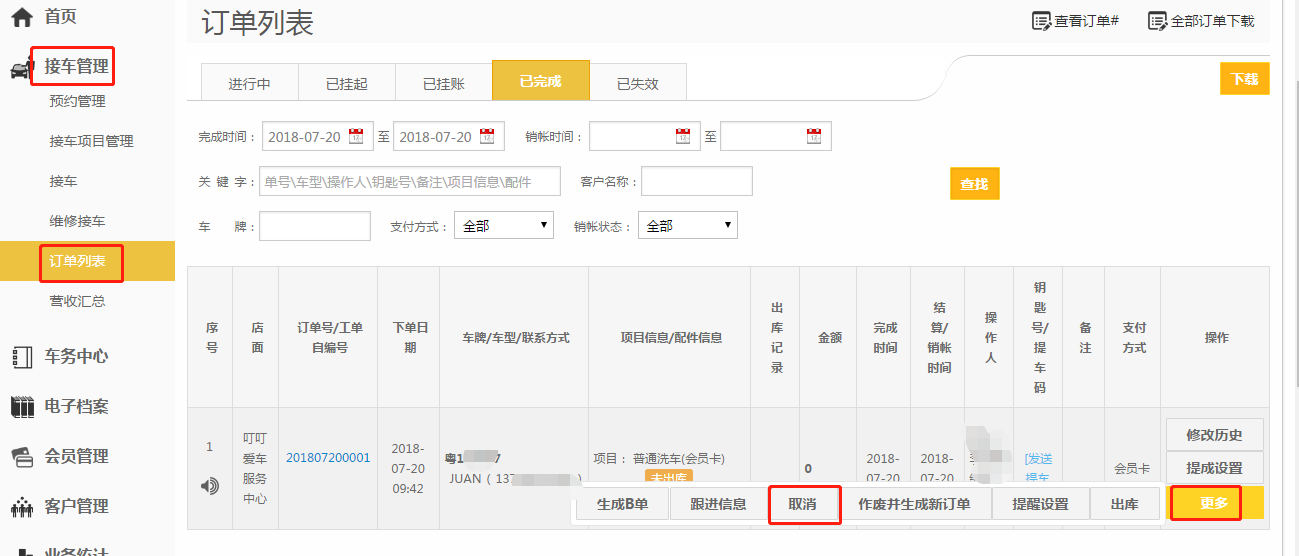Click the 关键字 keyword search field
This screenshot has height=556, width=1299.
pyautogui.click(x=410, y=182)
